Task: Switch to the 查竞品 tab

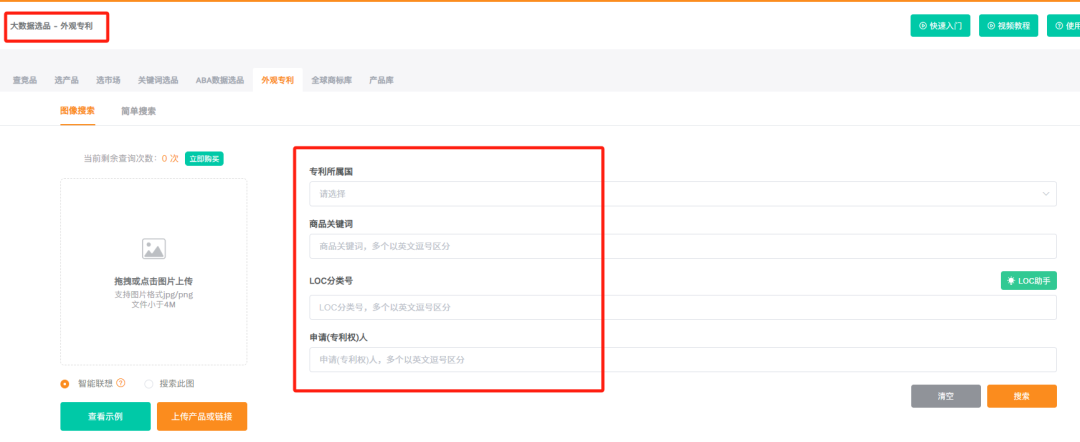Action: click(25, 81)
